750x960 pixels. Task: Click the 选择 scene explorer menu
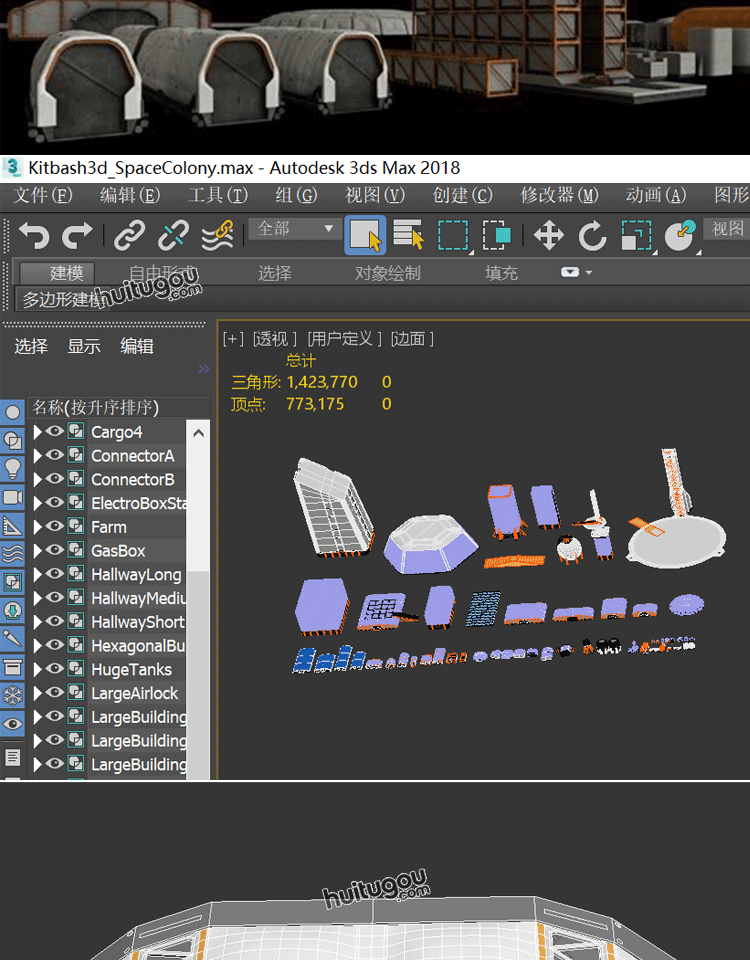[x=31, y=347]
